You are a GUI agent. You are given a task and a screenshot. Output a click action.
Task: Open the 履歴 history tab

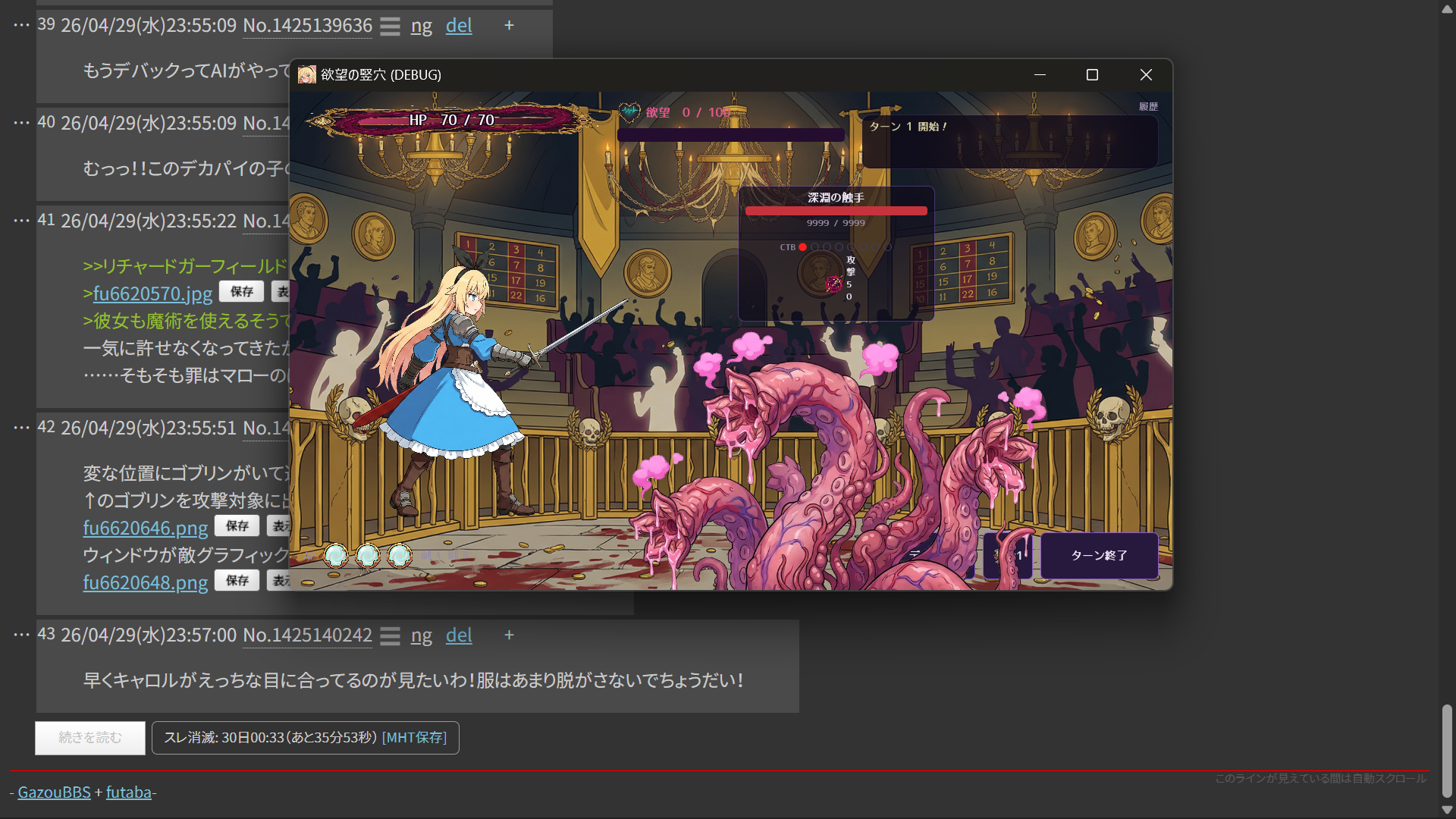point(1147,107)
